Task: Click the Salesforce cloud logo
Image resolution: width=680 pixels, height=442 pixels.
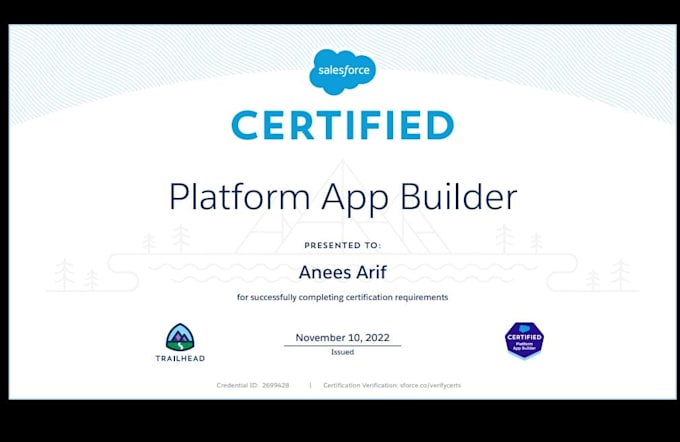Action: pos(342,72)
